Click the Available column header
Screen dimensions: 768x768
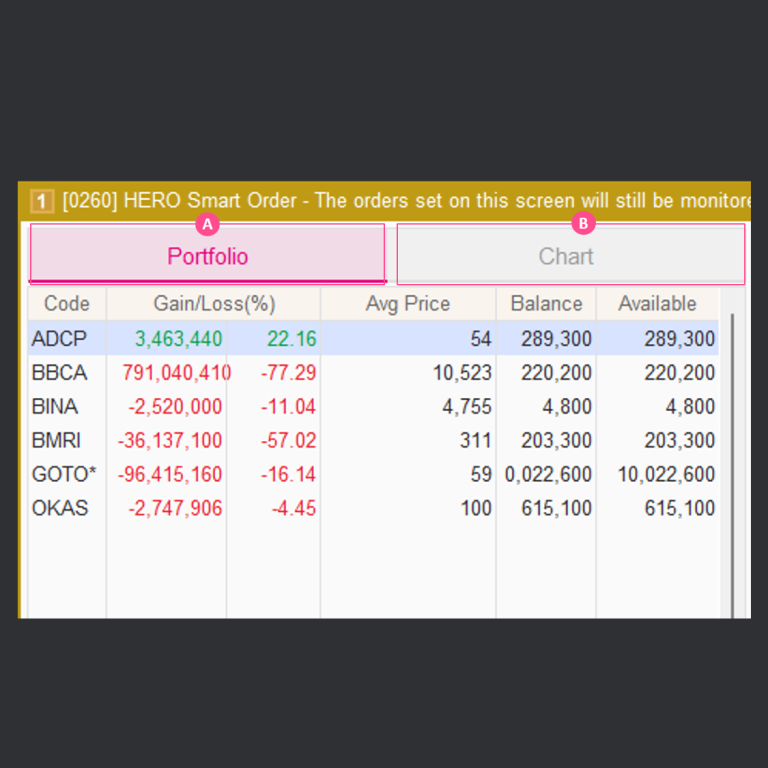[x=657, y=304]
